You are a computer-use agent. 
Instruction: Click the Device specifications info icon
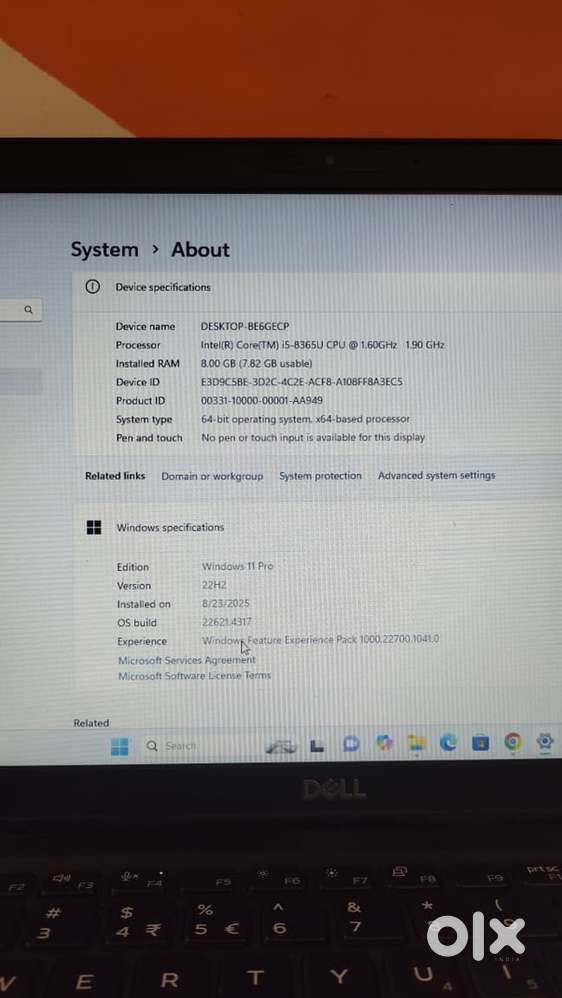[x=93, y=287]
